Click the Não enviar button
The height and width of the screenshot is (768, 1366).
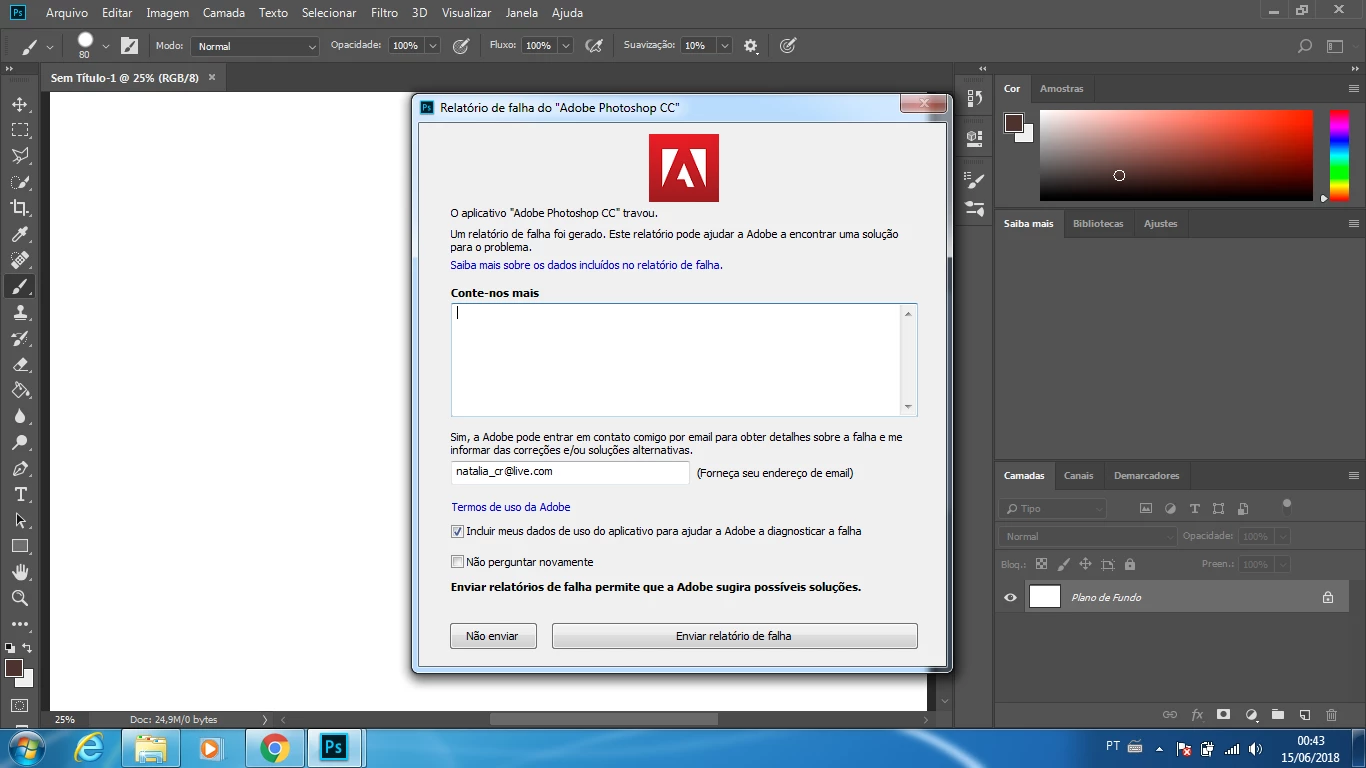pyautogui.click(x=493, y=636)
